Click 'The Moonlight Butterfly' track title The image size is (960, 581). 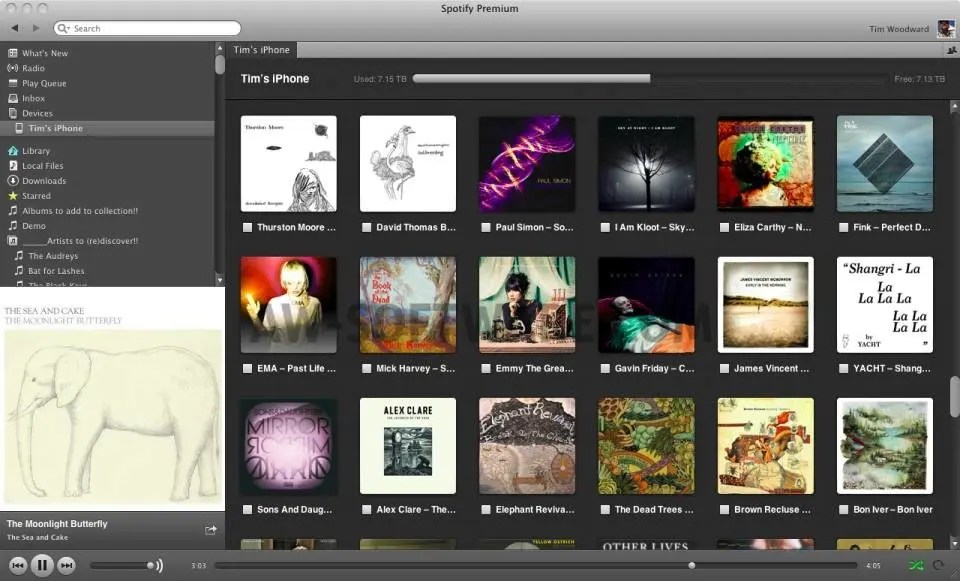[57, 524]
